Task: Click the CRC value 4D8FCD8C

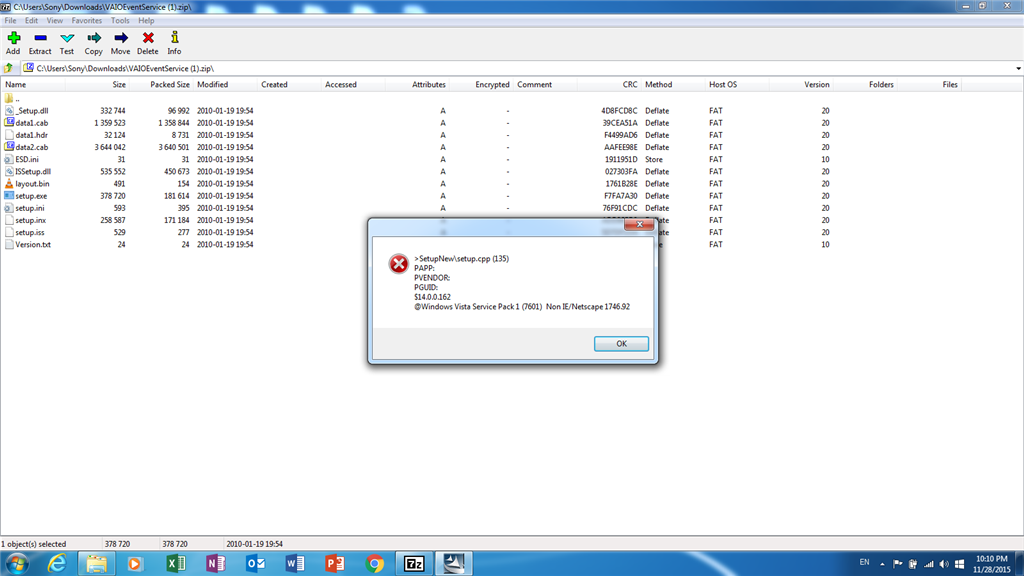Action: (x=619, y=111)
